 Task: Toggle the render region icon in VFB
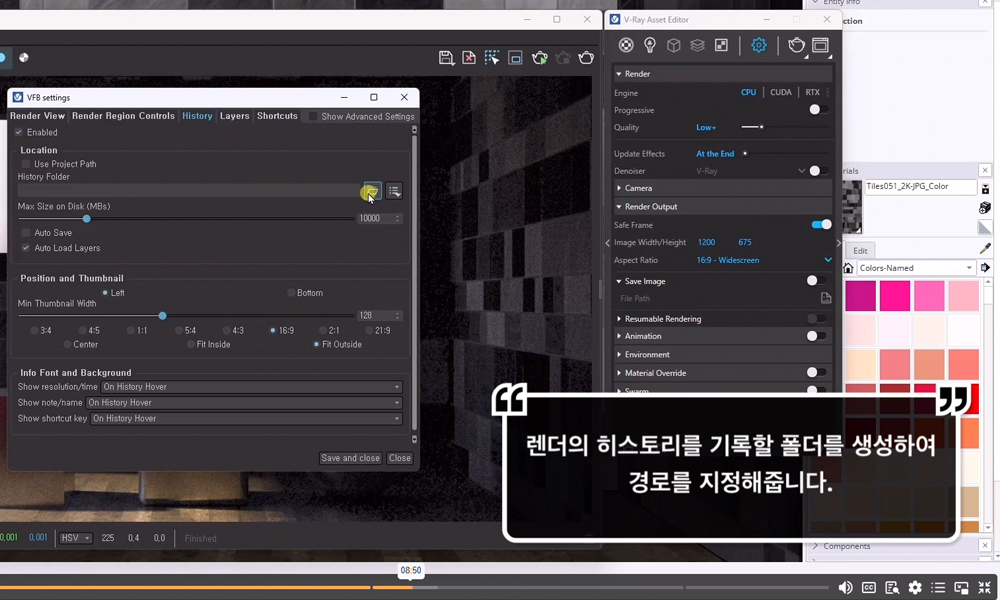(515, 58)
